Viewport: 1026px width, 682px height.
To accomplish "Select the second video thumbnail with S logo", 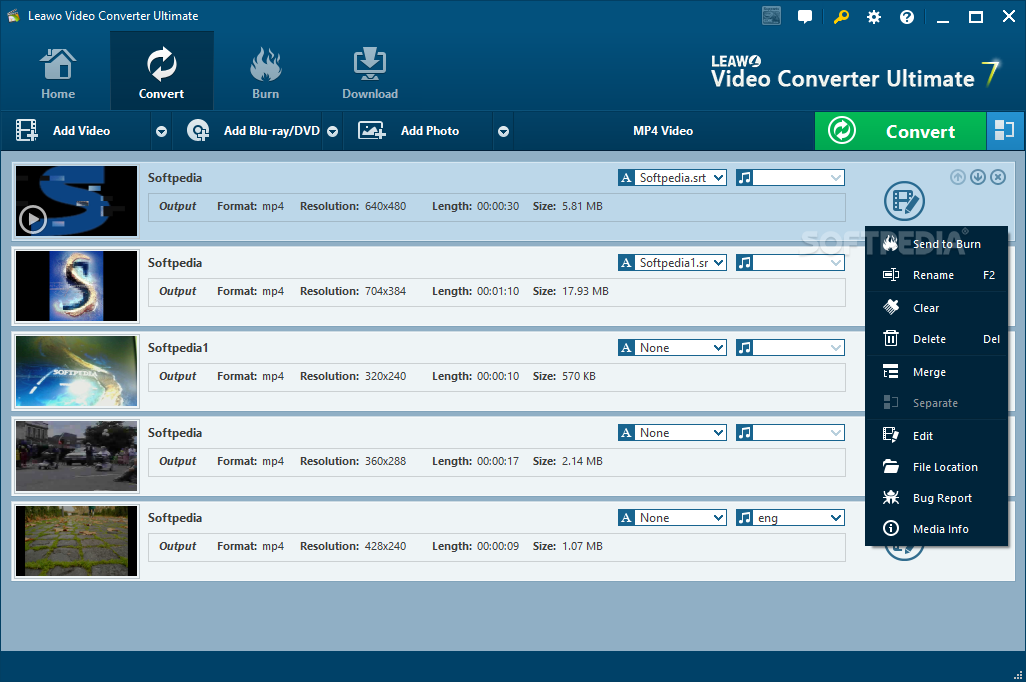I will (x=77, y=286).
